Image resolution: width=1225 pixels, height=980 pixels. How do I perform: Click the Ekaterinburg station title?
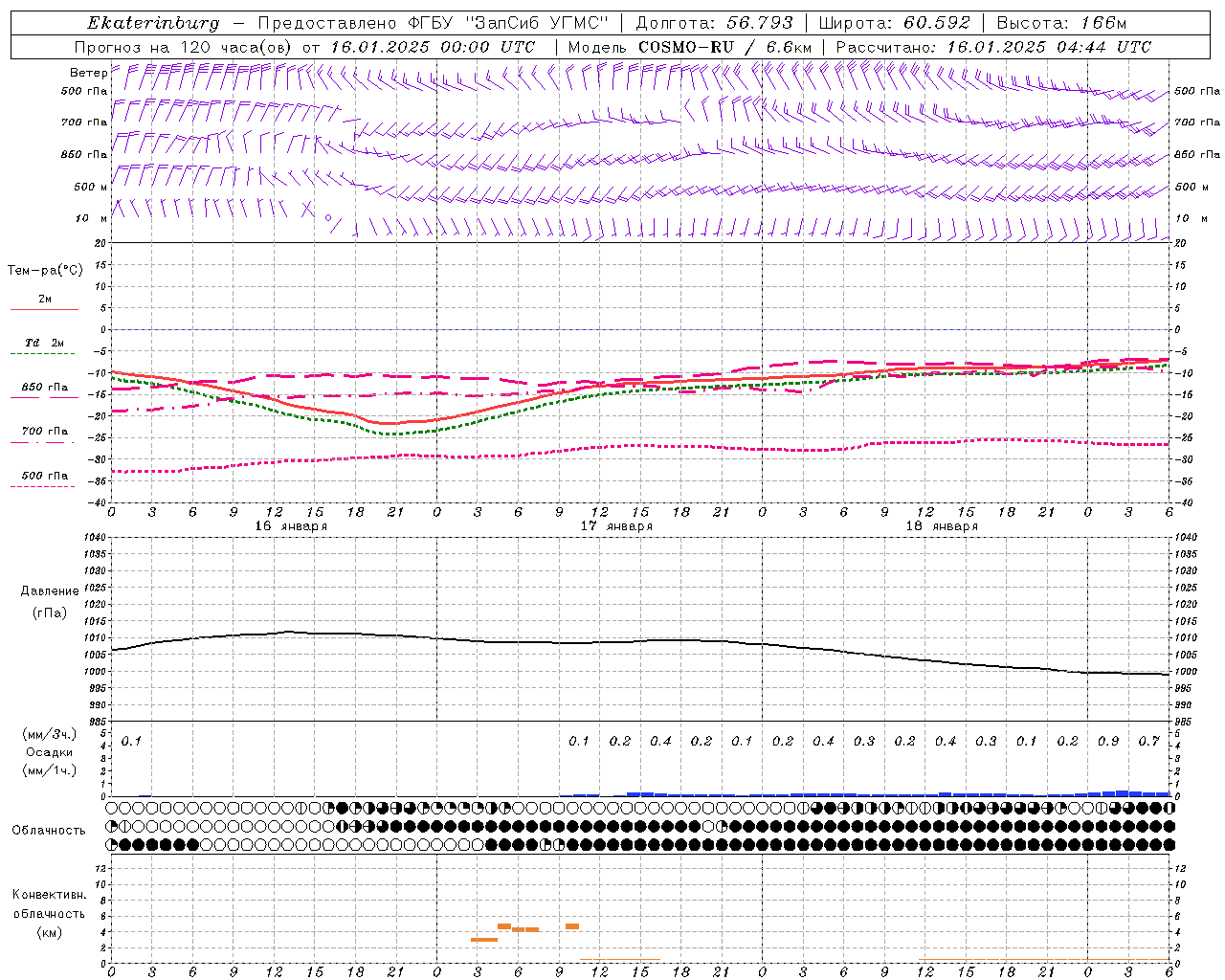point(153,23)
